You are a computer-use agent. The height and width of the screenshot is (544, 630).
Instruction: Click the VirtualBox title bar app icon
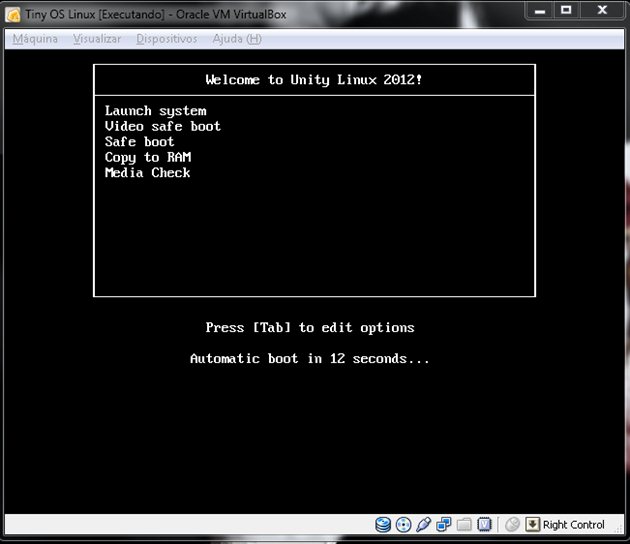tap(13, 15)
